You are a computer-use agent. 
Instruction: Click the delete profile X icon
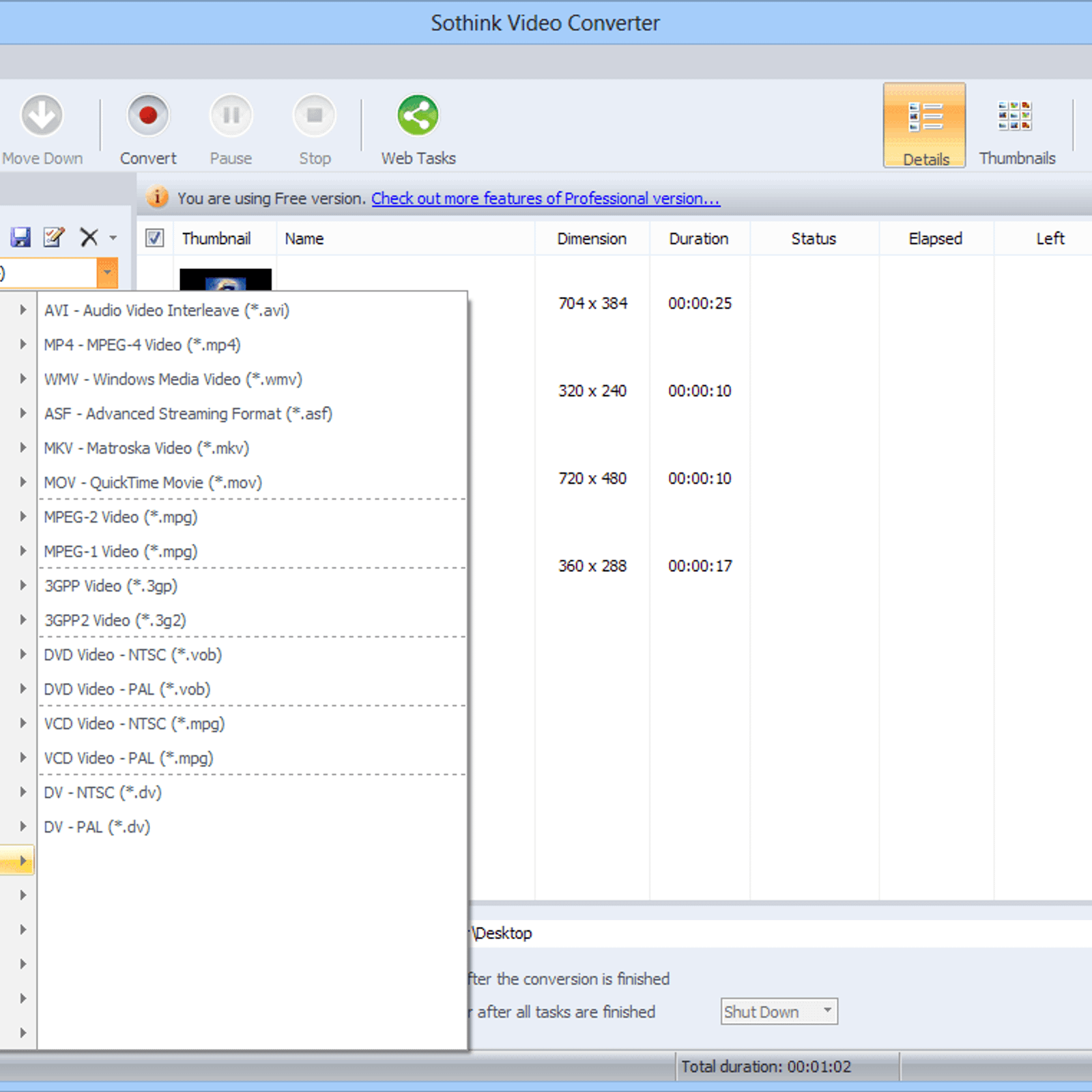(x=89, y=238)
